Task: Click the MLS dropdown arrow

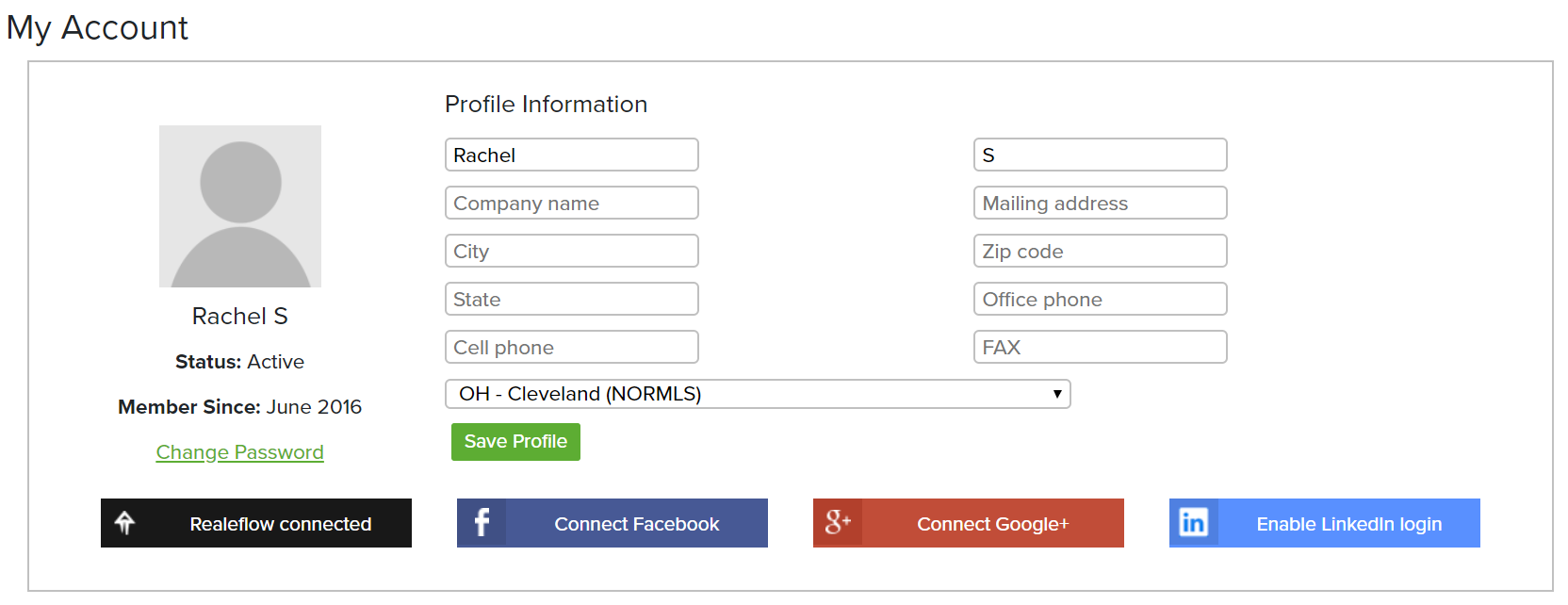Action: tap(1057, 394)
